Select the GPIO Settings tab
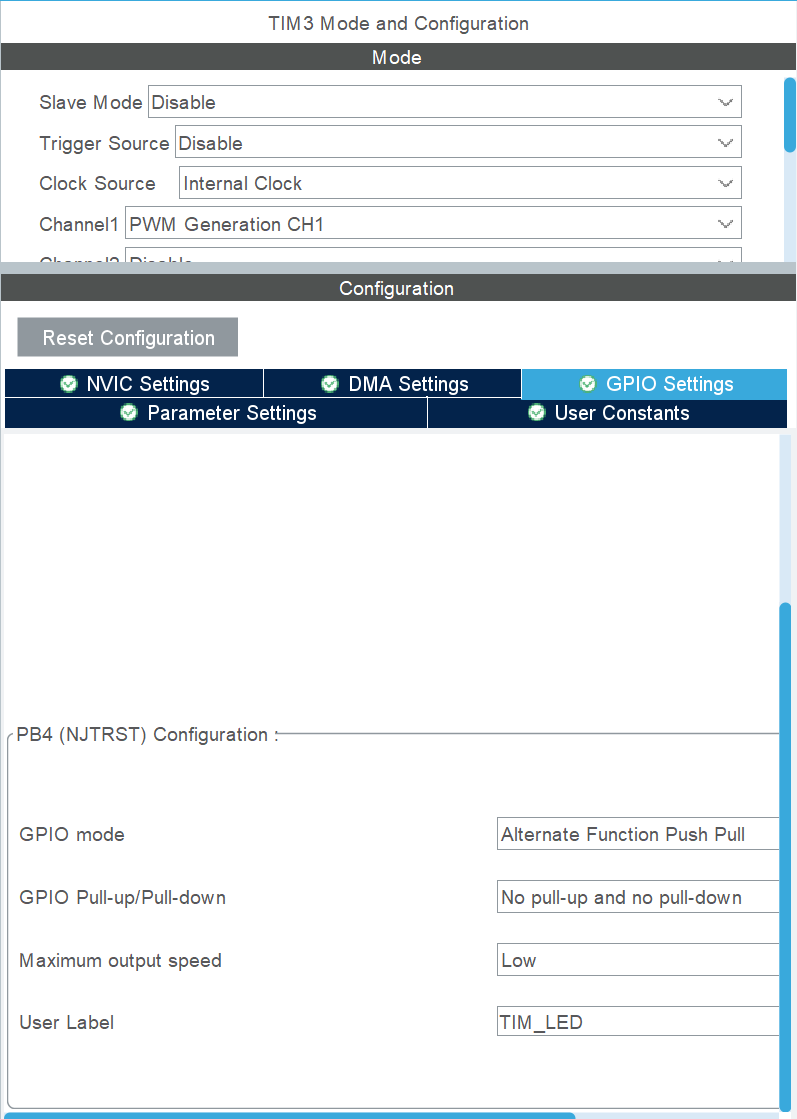This screenshot has width=797, height=1119. click(x=654, y=383)
